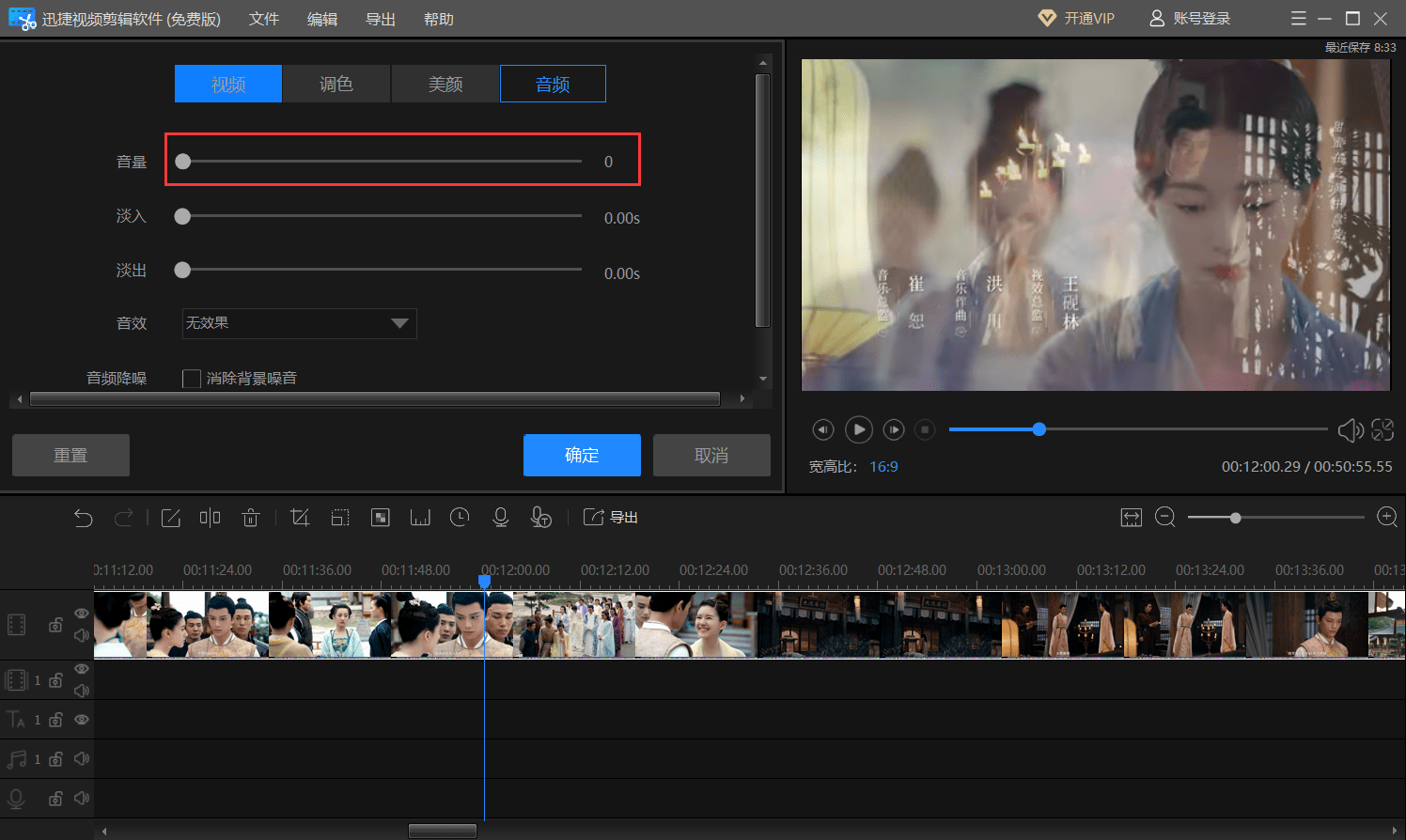Open the duration clock tool
The width and height of the screenshot is (1406, 840).
coord(460,518)
